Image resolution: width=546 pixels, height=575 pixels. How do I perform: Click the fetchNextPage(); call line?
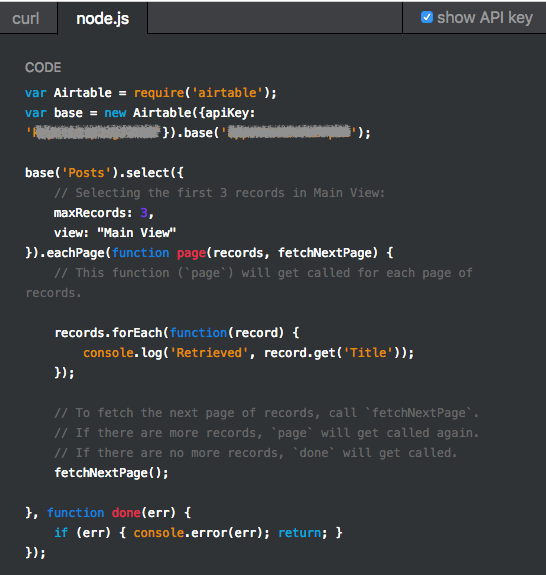coord(111,473)
